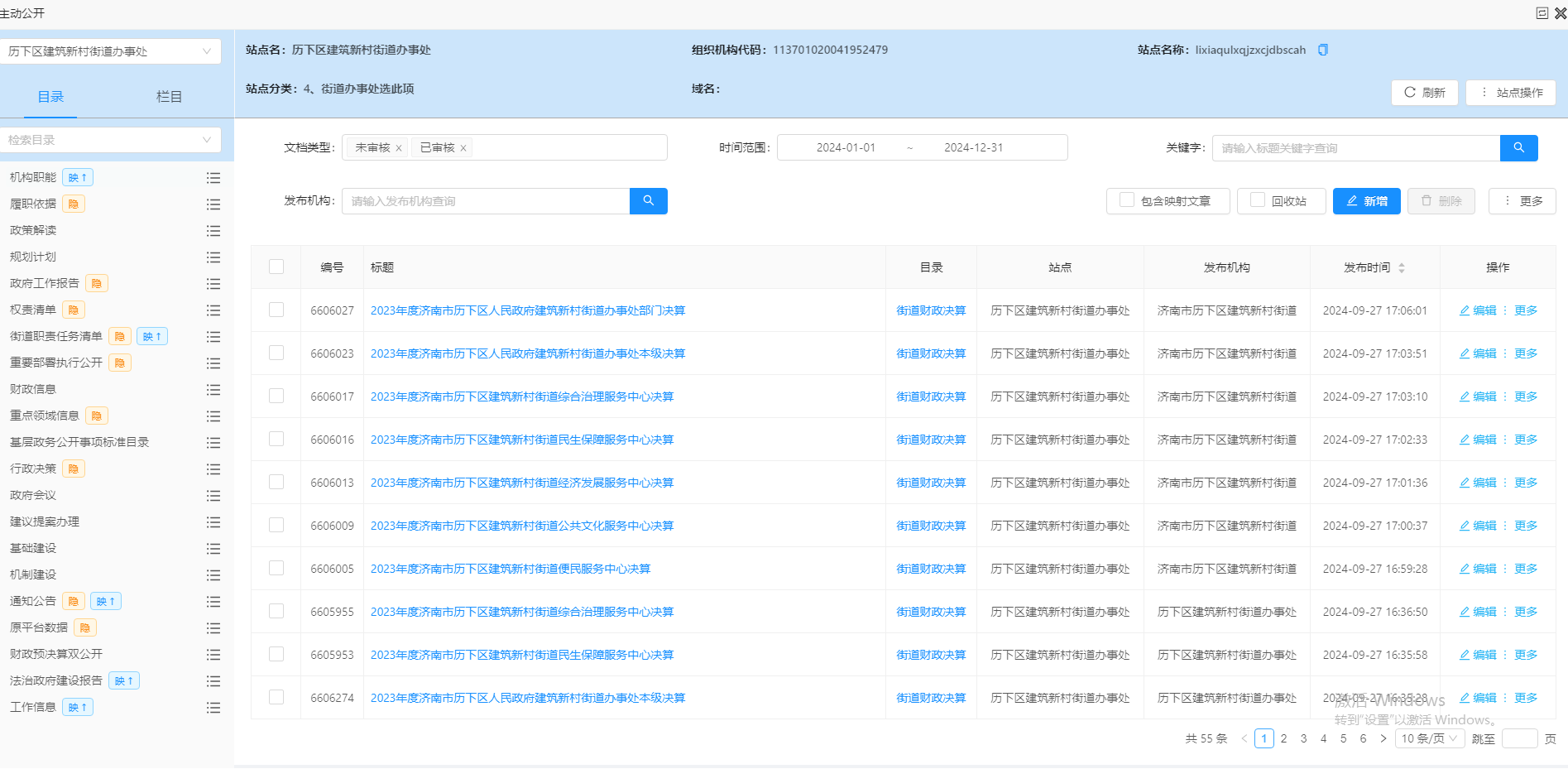The image size is (1568, 769).
Task: Enable the 回收站 checkbox
Action: [1258, 199]
